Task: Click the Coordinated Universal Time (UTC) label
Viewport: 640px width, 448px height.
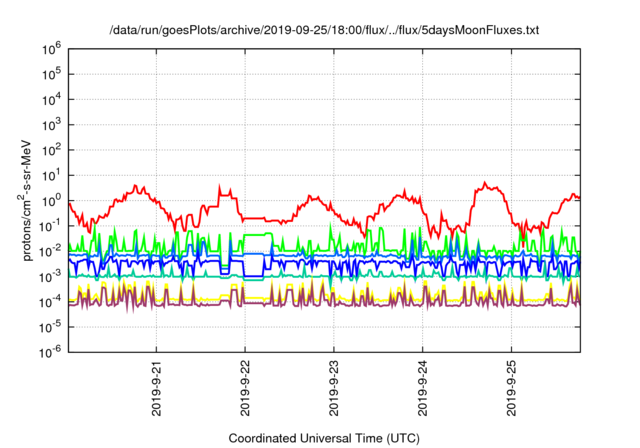Action: click(324, 439)
